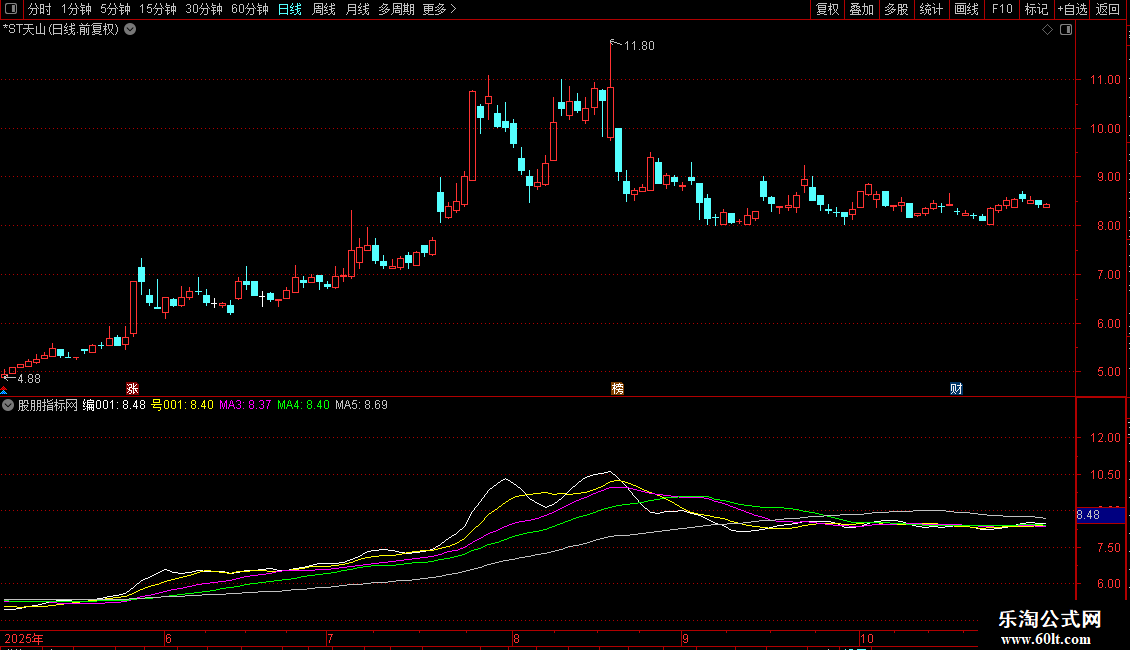The height and width of the screenshot is (650, 1130).
Task: Select the 分时 intraday view tab
Action: pos(39,9)
